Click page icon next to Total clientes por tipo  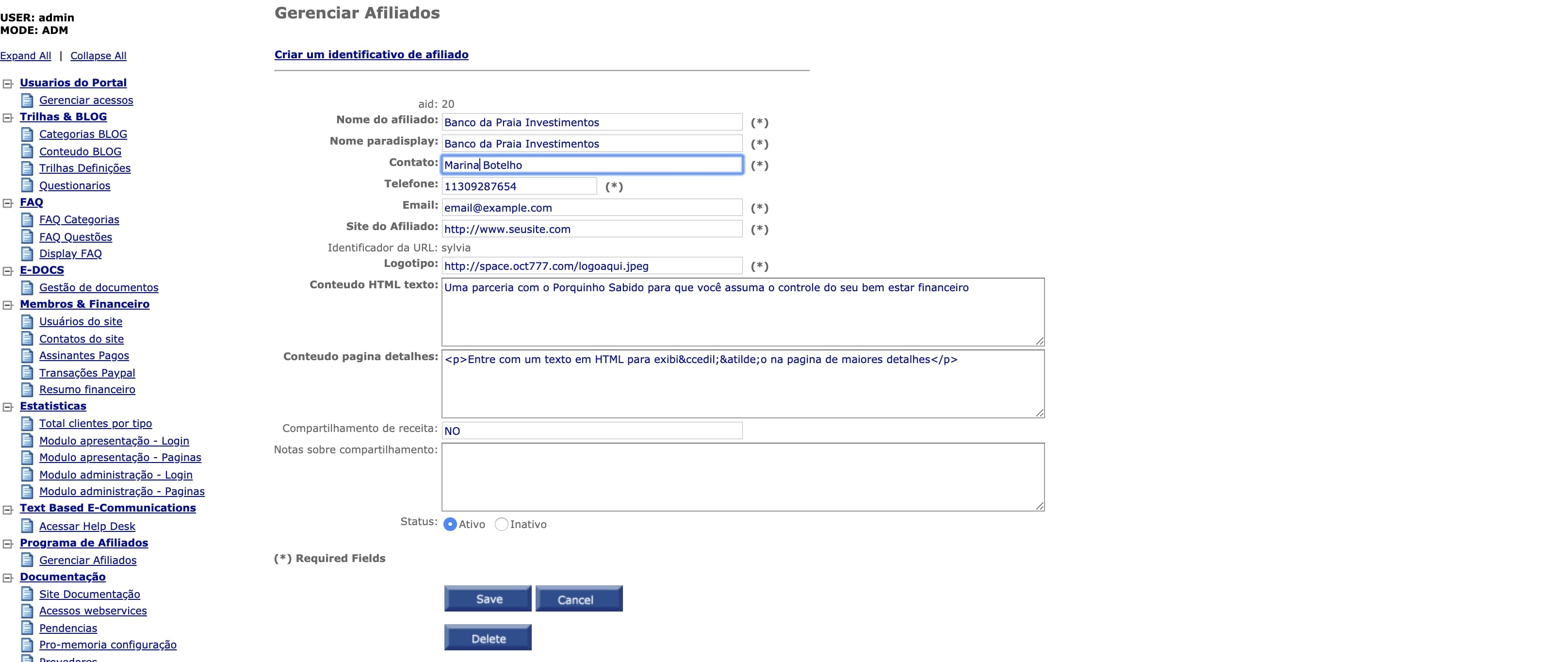coord(27,423)
